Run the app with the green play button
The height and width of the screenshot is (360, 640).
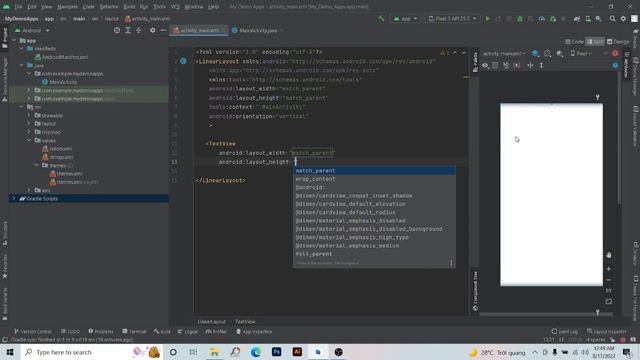click(x=487, y=19)
